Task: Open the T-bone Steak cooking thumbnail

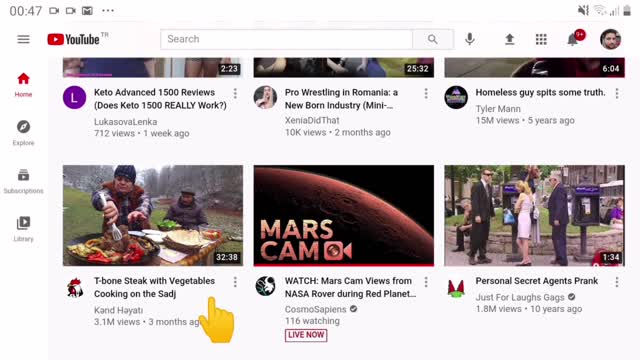Action: [153, 216]
